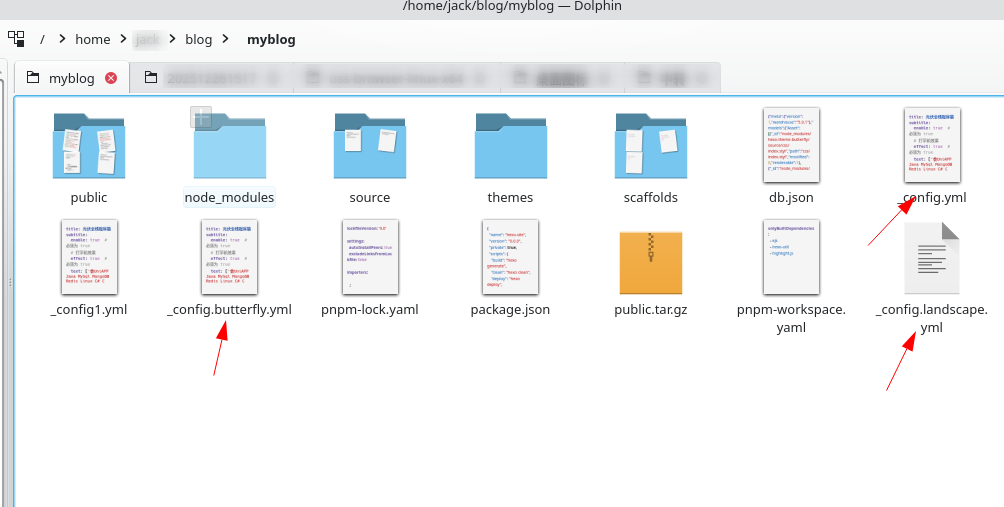Click the places tree icon in breadcrumb bar

[x=16, y=39]
